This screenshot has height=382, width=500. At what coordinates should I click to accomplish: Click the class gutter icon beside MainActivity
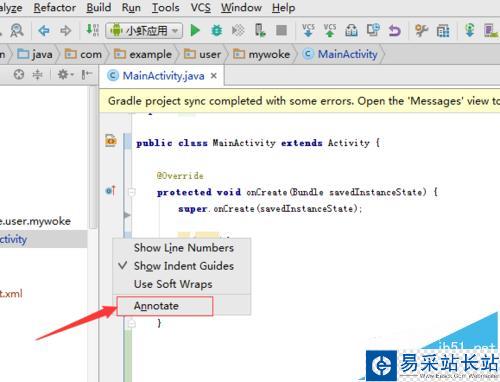(x=111, y=141)
